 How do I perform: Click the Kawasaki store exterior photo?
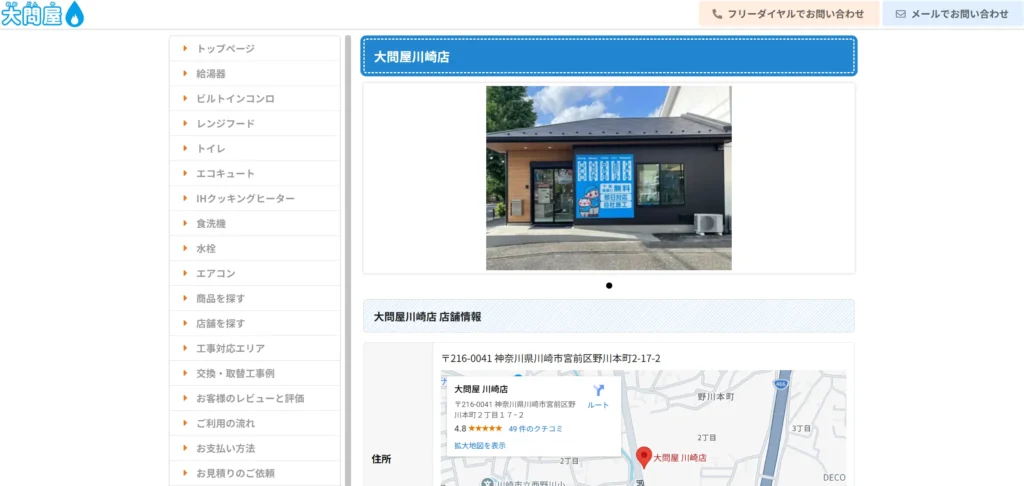[x=608, y=178]
